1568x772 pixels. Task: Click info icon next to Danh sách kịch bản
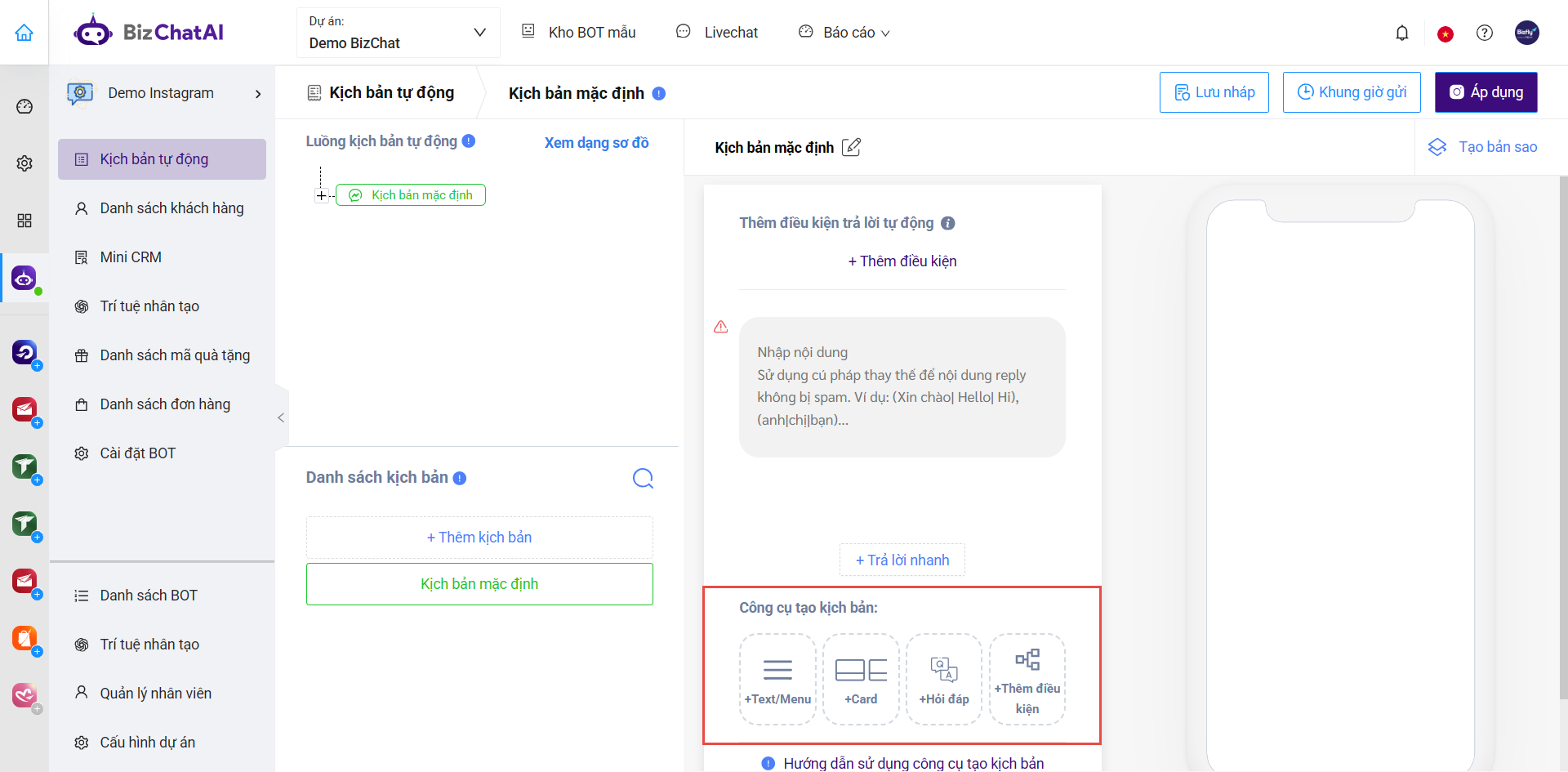(460, 478)
